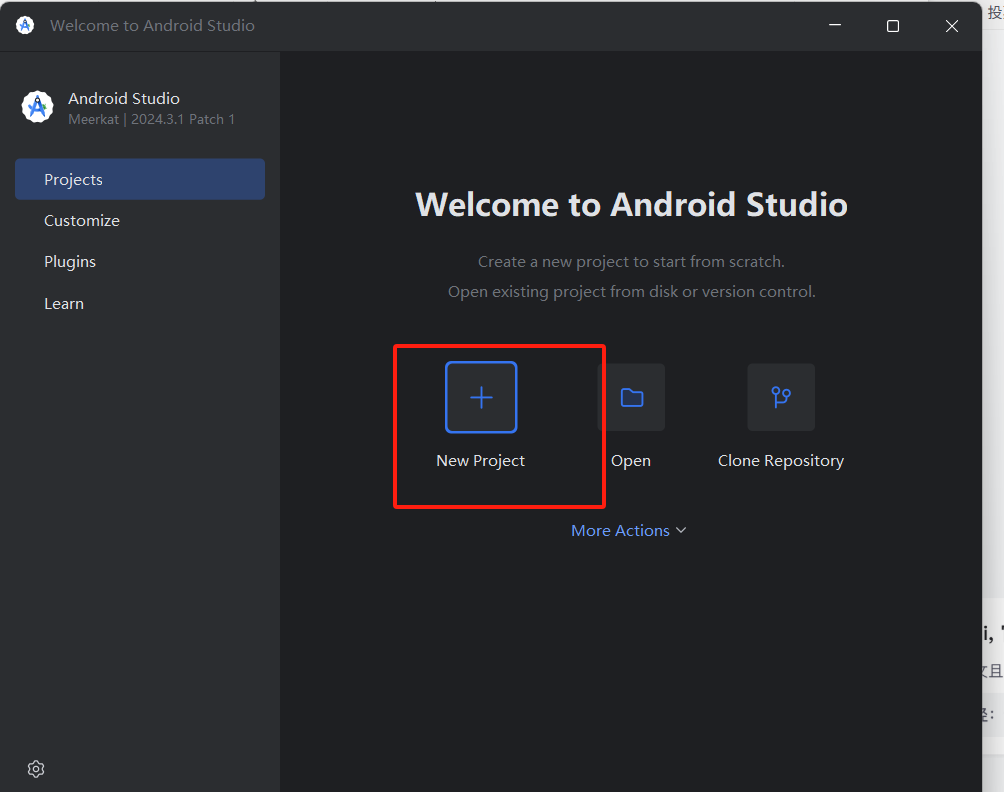
Task: Click the Android Studio title bar icon
Action: click(x=25, y=26)
